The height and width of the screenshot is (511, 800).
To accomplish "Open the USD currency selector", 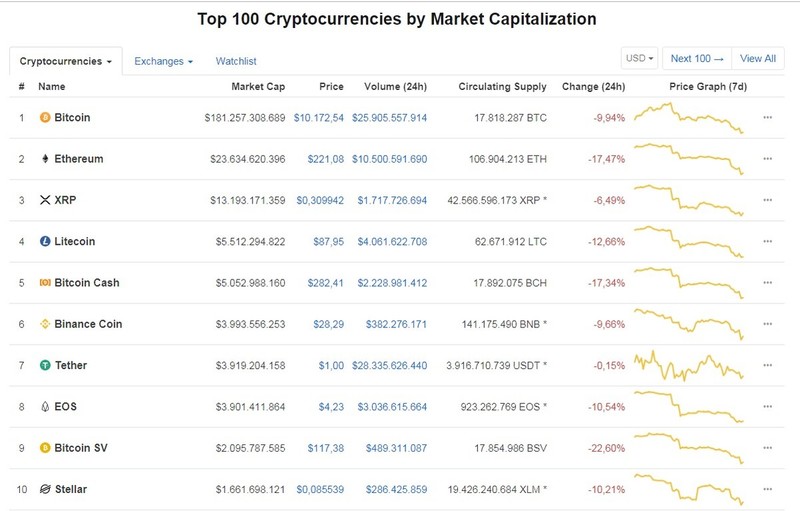I will pyautogui.click(x=639, y=58).
